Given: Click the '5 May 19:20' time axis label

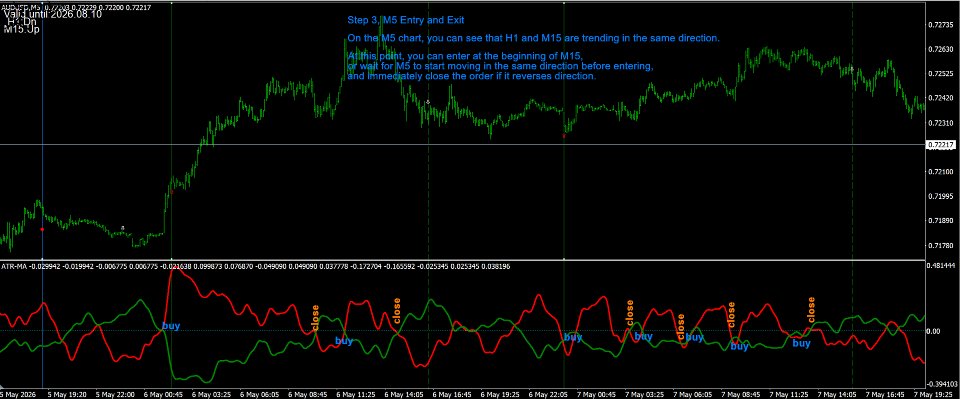Looking at the screenshot, I should (x=66, y=394).
